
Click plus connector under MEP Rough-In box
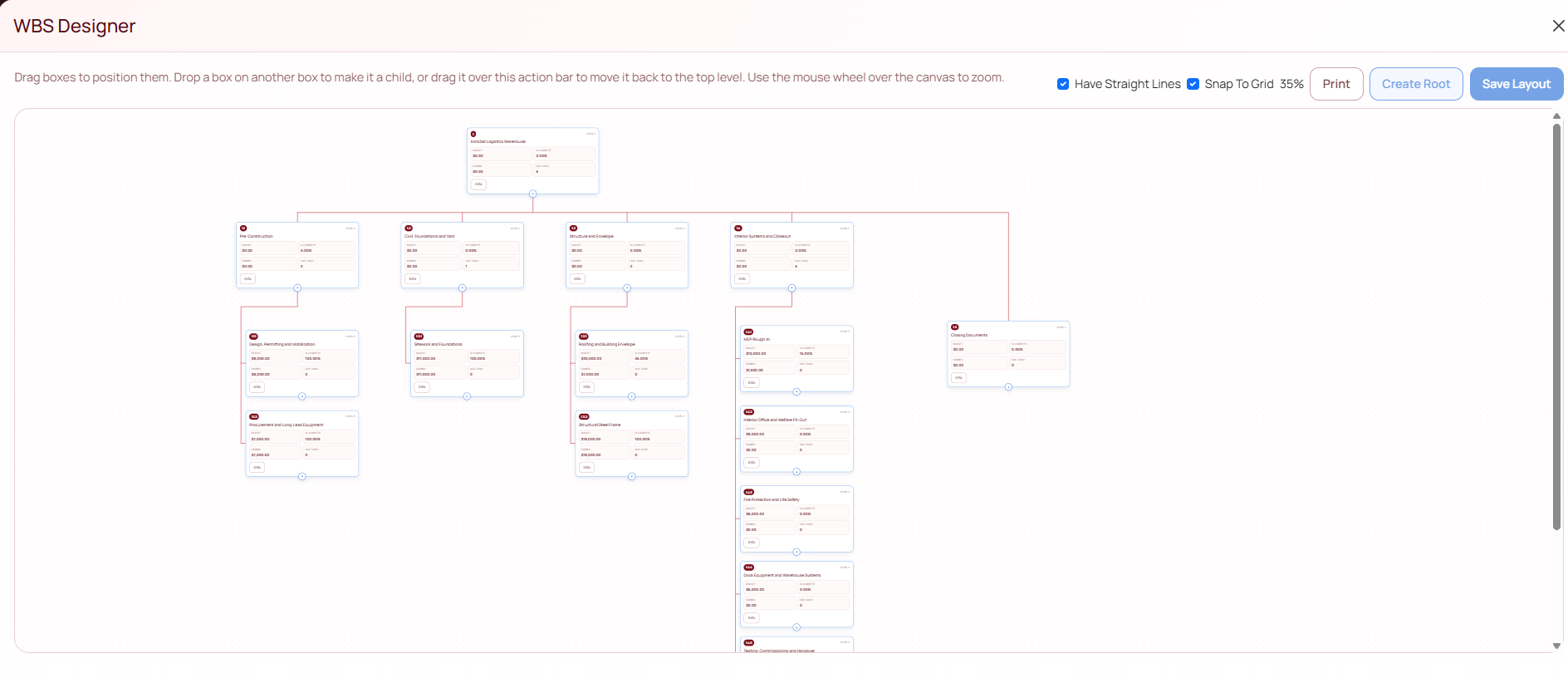coord(796,391)
